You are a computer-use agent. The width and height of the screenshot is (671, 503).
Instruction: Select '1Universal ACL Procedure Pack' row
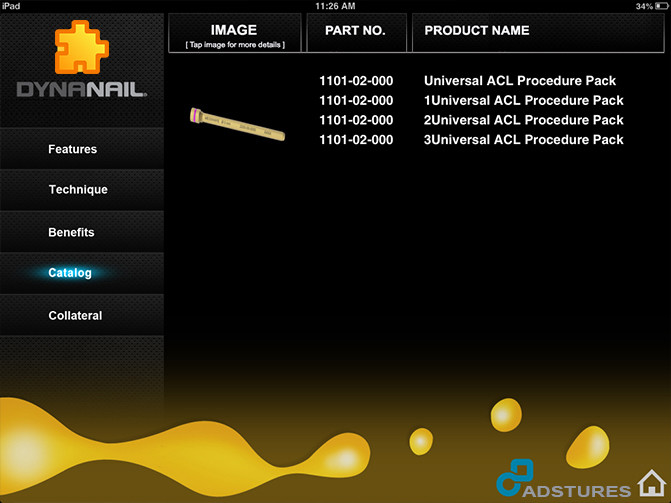(x=523, y=100)
